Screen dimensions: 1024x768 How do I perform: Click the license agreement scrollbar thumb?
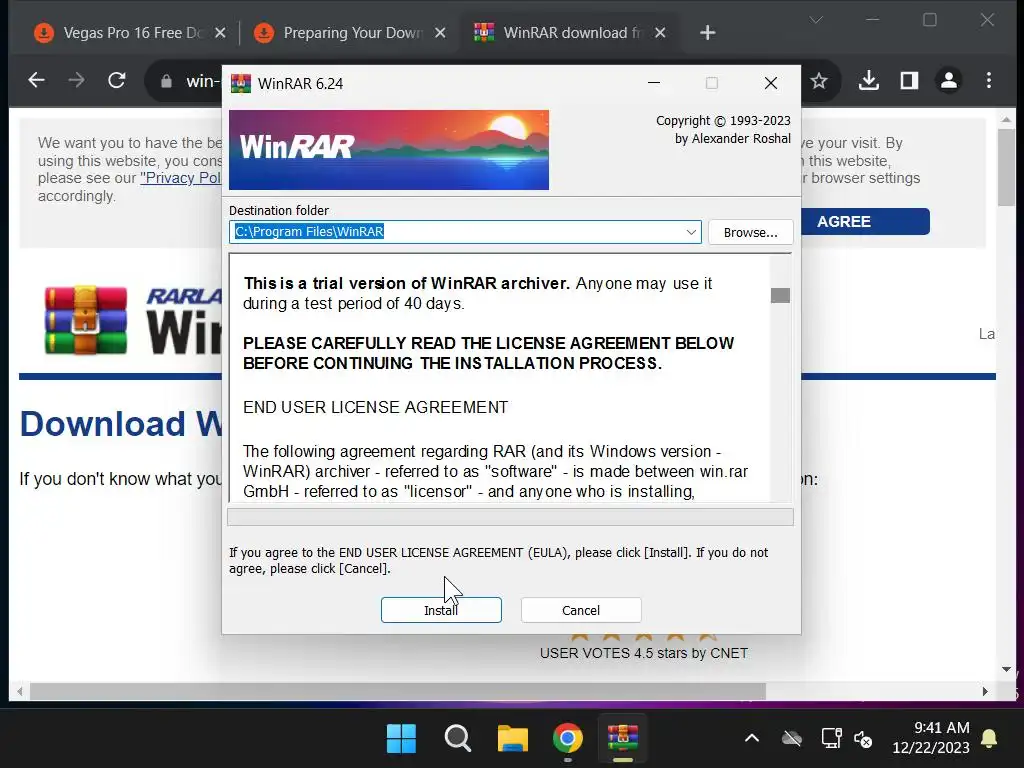(780, 295)
